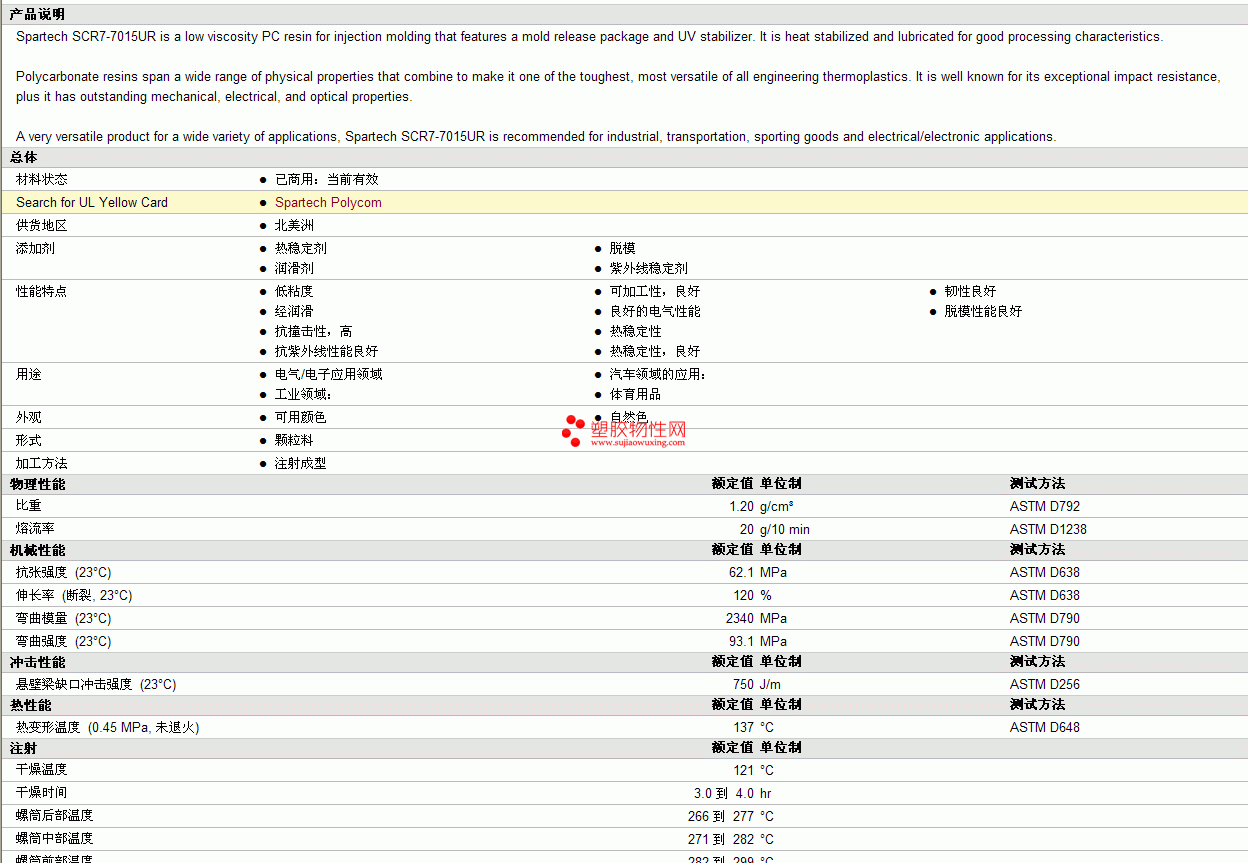
Task: Click the 外观 row label
Action: [29, 417]
